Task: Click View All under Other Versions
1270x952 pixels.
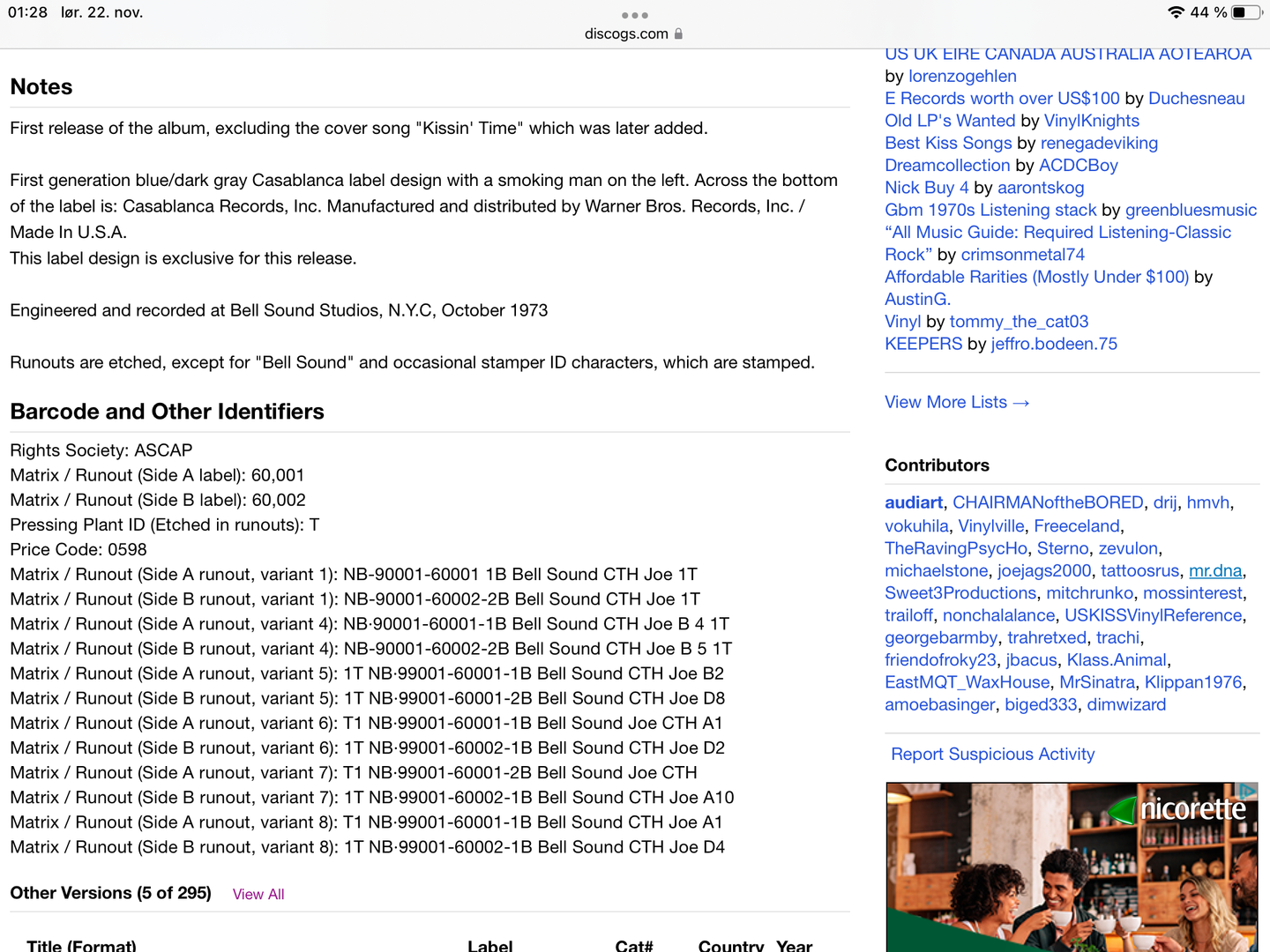Action: click(x=258, y=894)
